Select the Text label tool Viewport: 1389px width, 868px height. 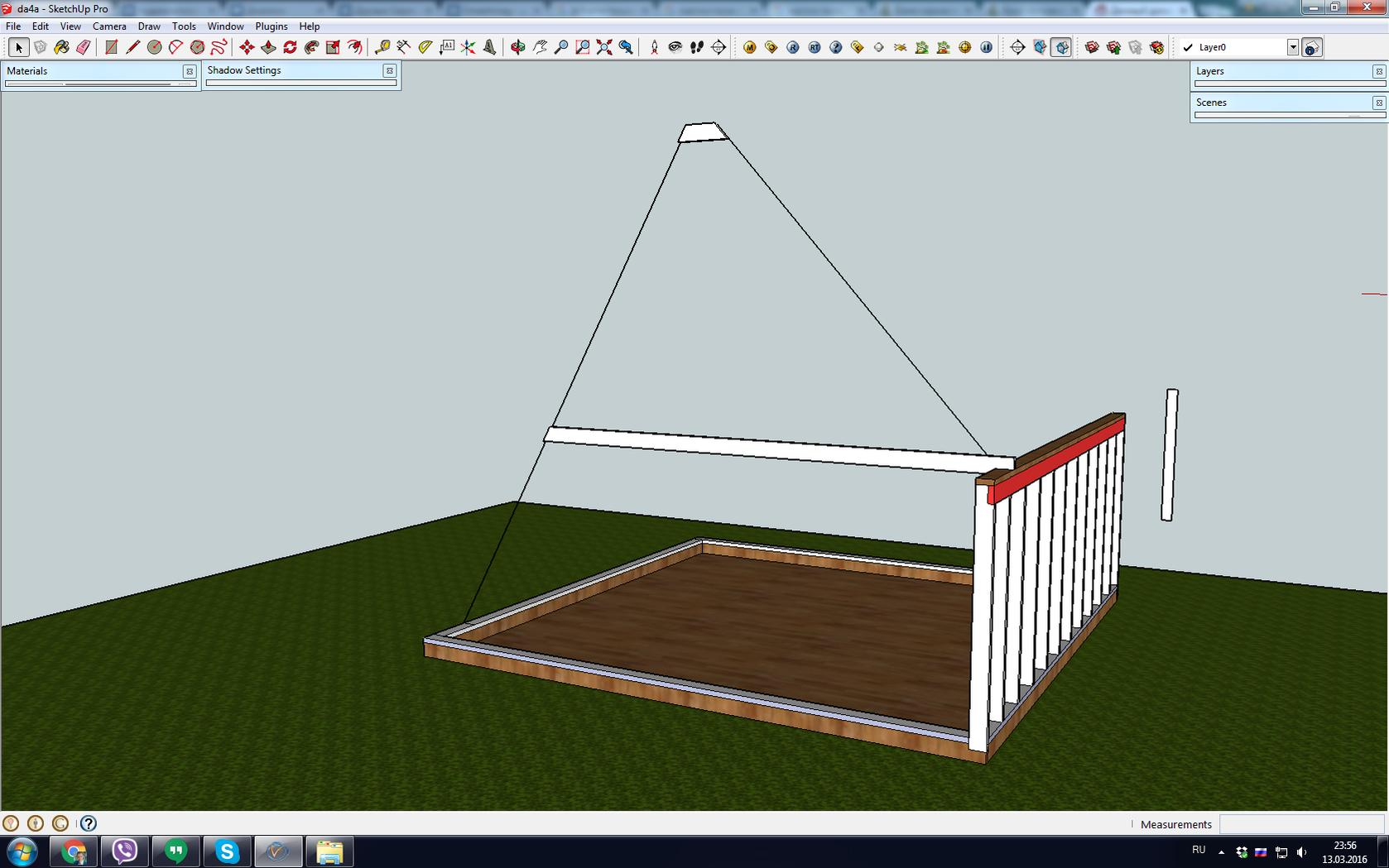(x=447, y=47)
